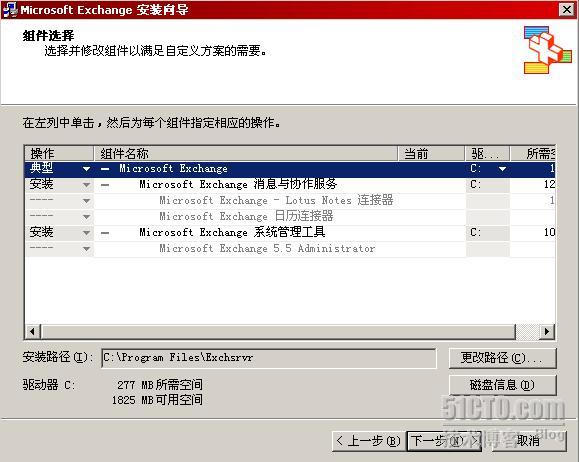Click the 更改路径 button
The image size is (579, 462).
coord(503,358)
